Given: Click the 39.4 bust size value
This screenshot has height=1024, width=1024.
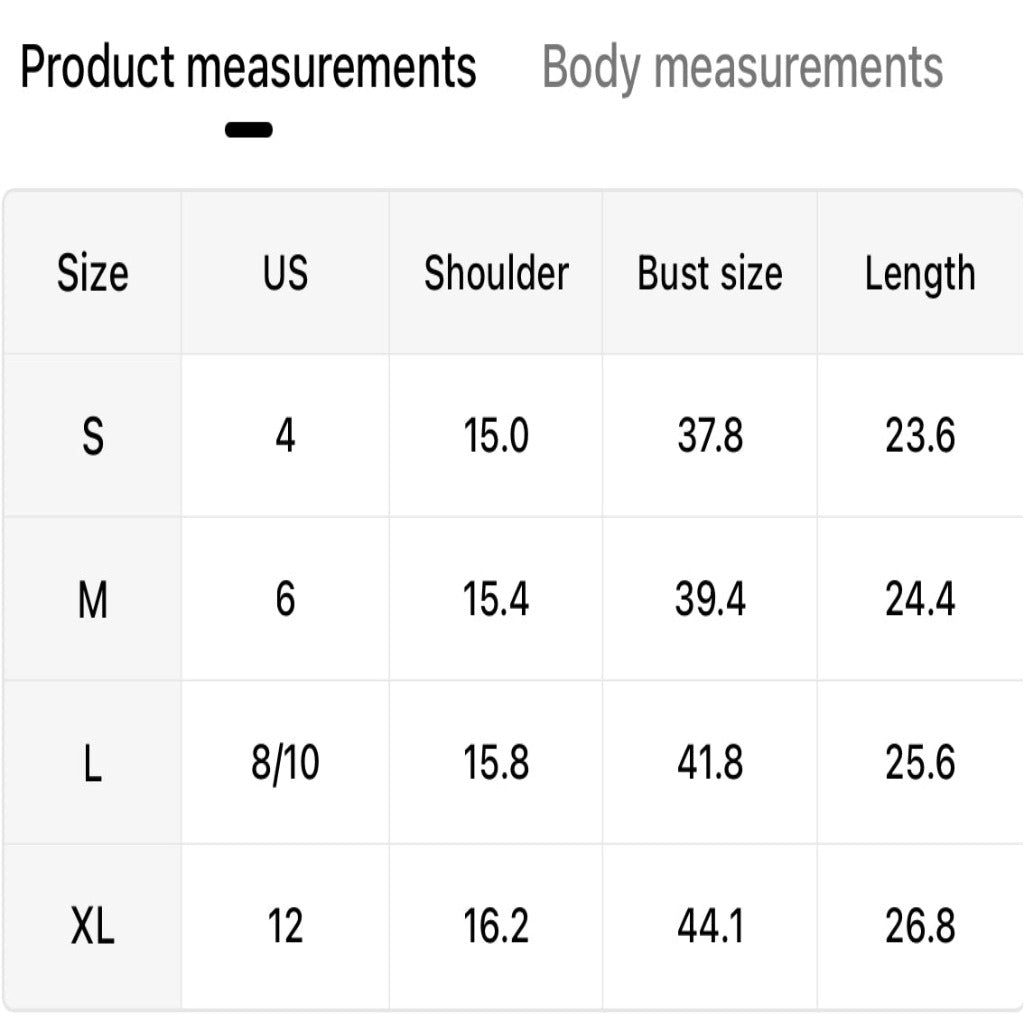Looking at the screenshot, I should pos(710,600).
